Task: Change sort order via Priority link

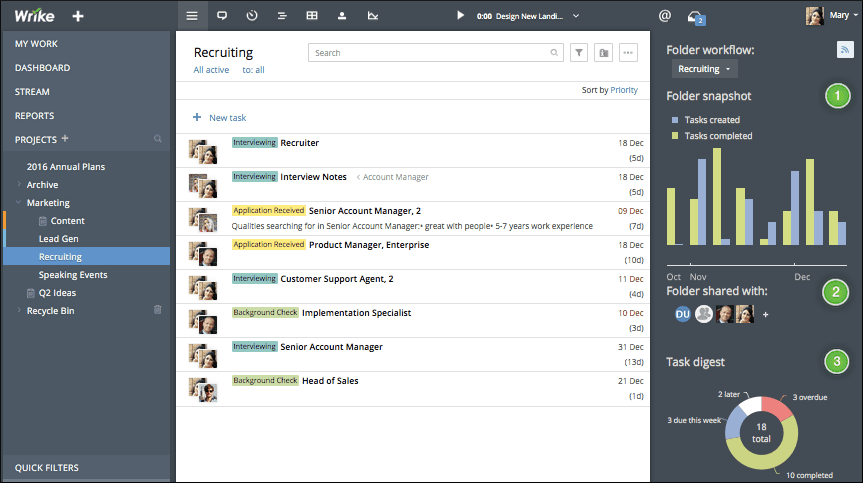Action: pyautogui.click(x=624, y=90)
